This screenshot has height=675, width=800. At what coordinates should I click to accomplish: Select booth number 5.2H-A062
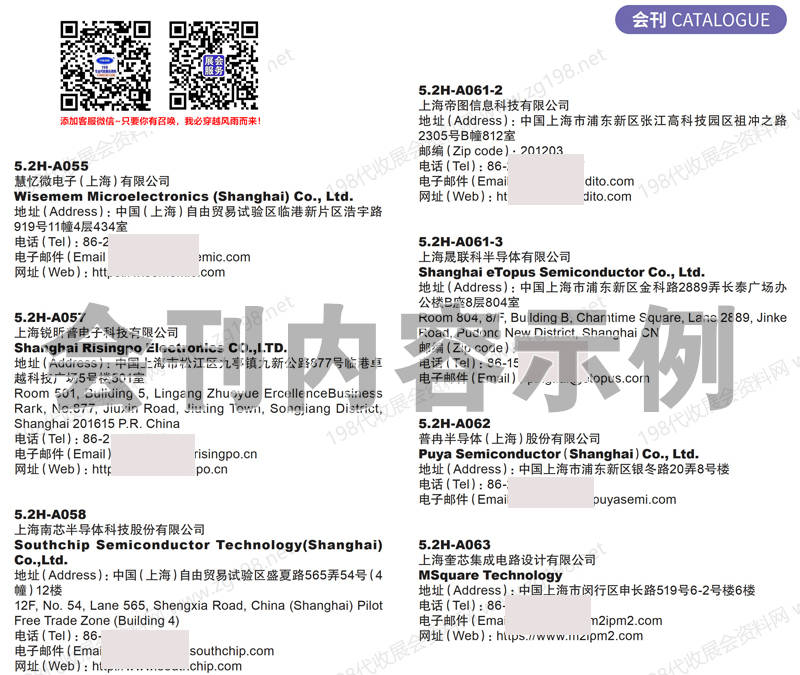[454, 423]
